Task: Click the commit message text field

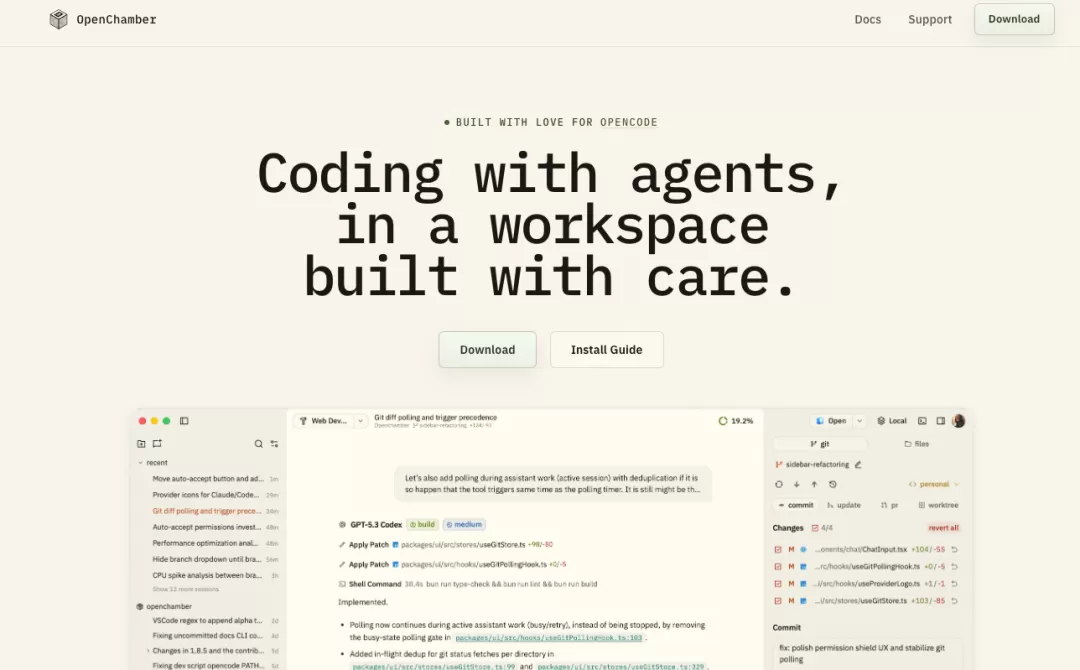Action: (868, 653)
